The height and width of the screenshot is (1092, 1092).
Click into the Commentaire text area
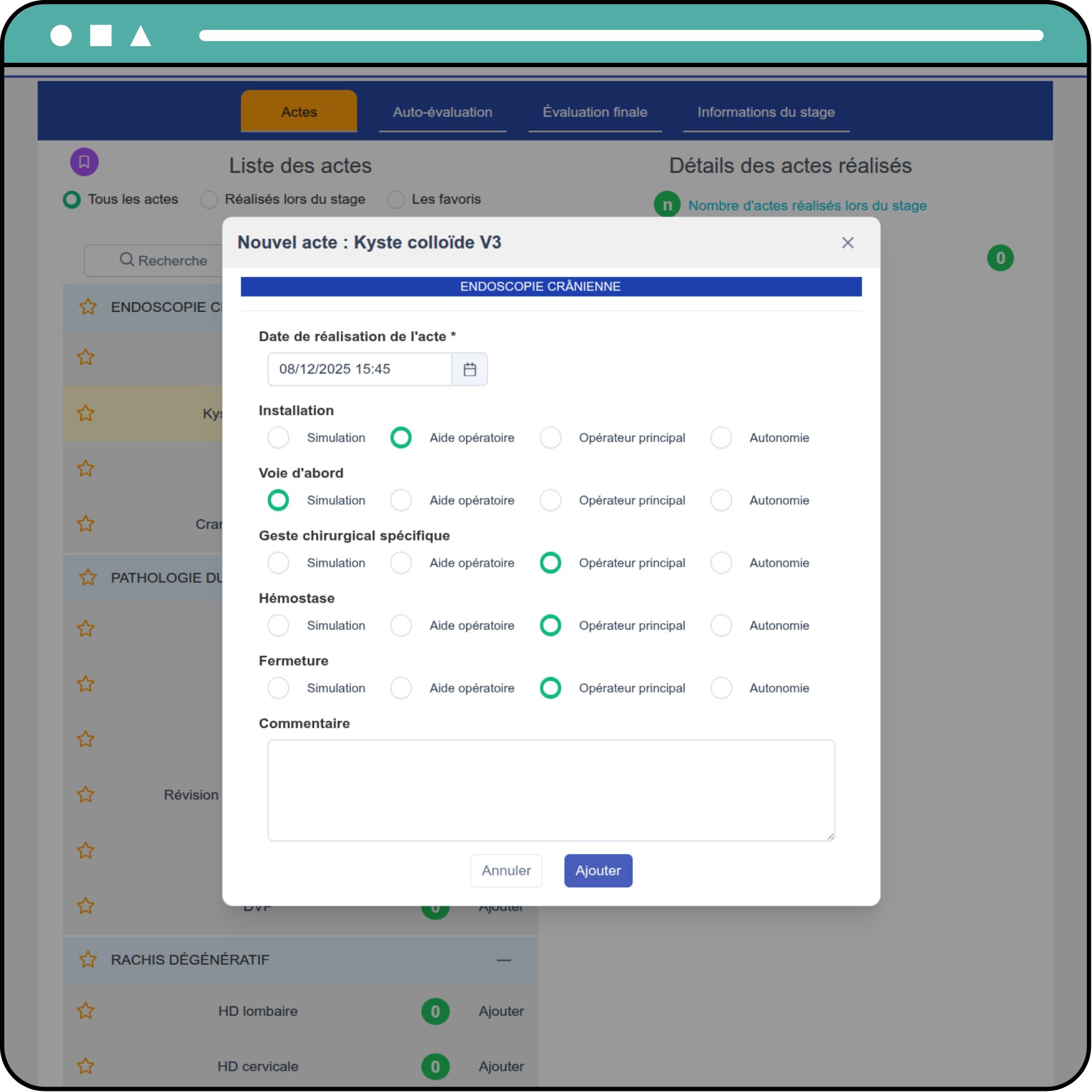(x=550, y=790)
